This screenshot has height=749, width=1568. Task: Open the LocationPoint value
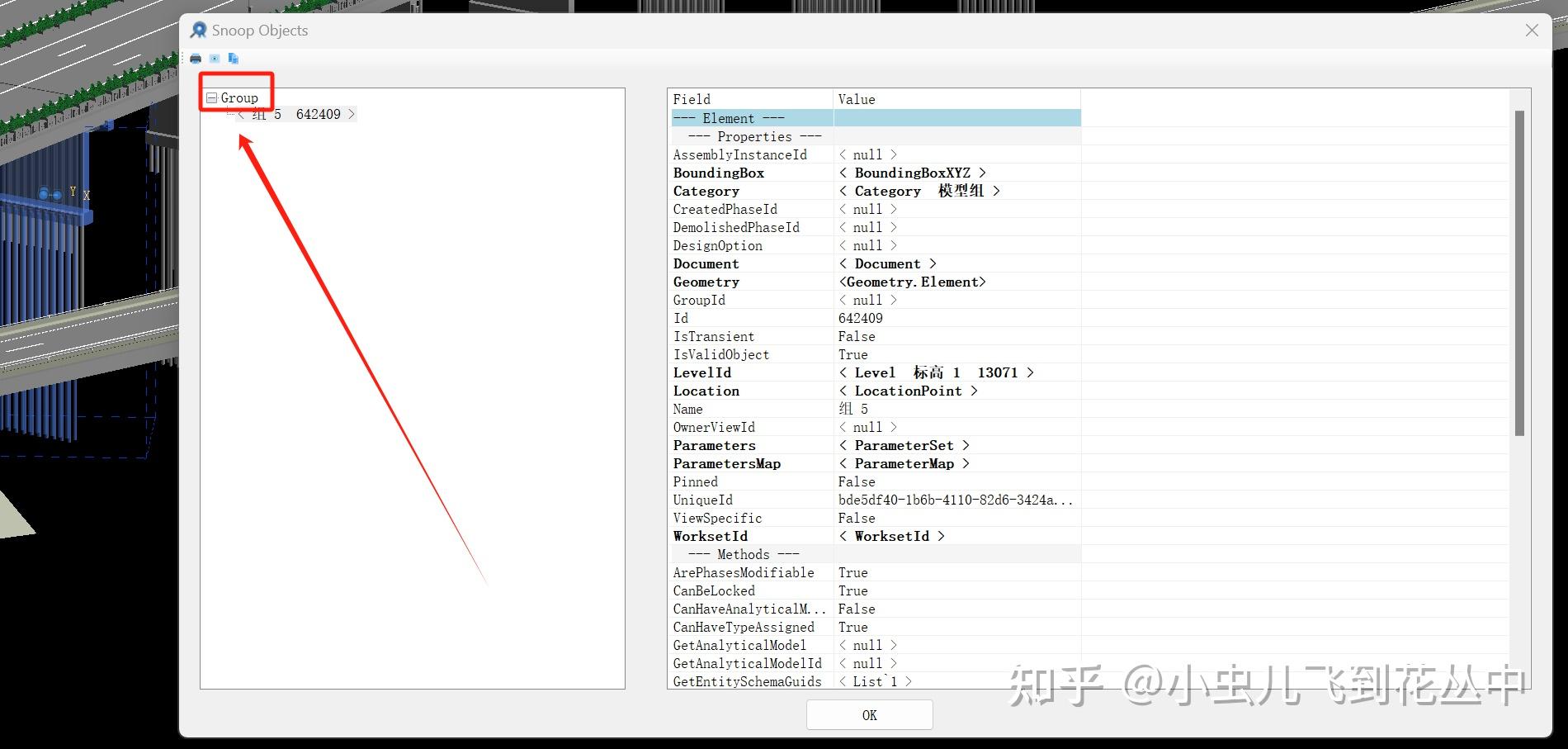coord(908,391)
